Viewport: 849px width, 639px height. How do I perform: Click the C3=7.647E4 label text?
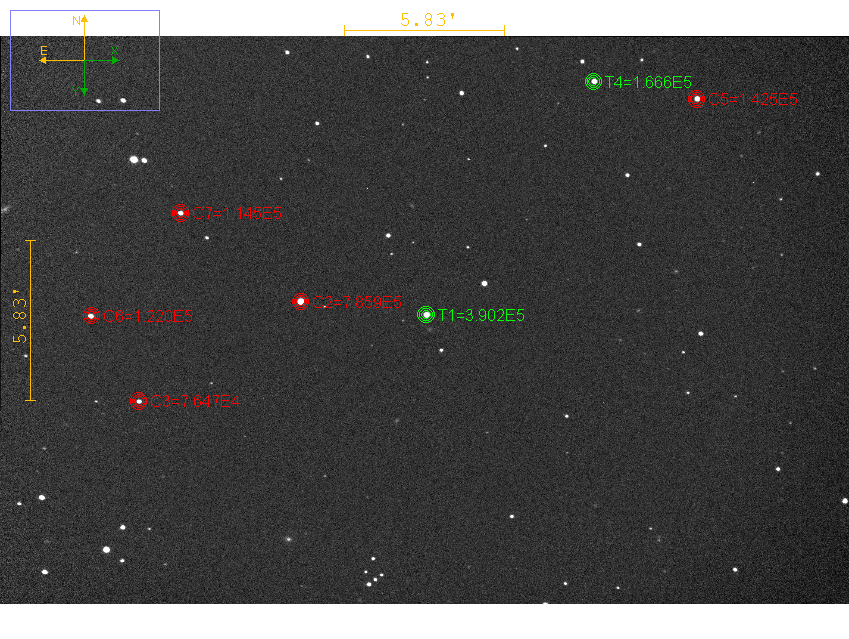[196, 402]
